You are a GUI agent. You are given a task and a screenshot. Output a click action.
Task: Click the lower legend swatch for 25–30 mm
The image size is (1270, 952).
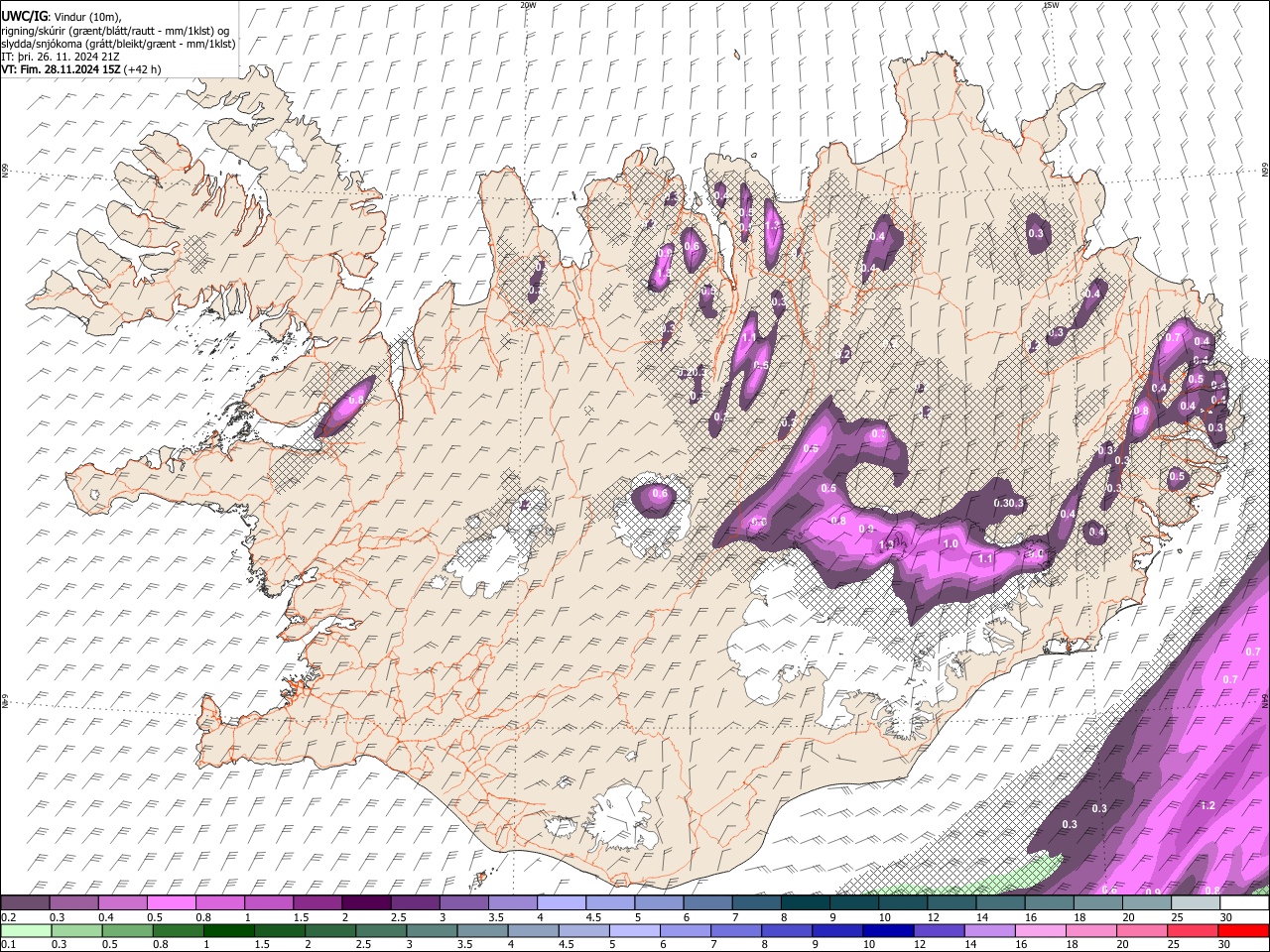[1193, 931]
